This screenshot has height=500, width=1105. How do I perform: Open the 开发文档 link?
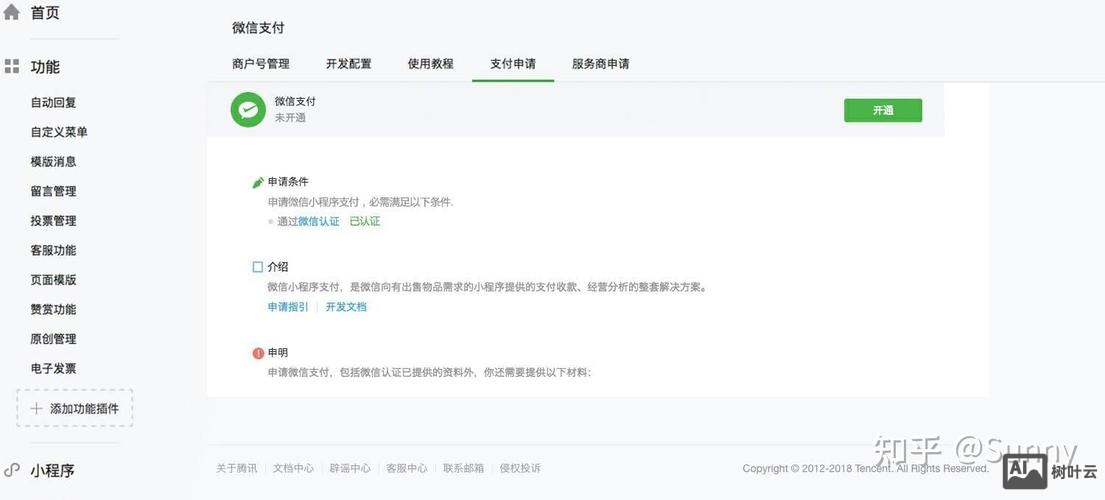pos(346,307)
